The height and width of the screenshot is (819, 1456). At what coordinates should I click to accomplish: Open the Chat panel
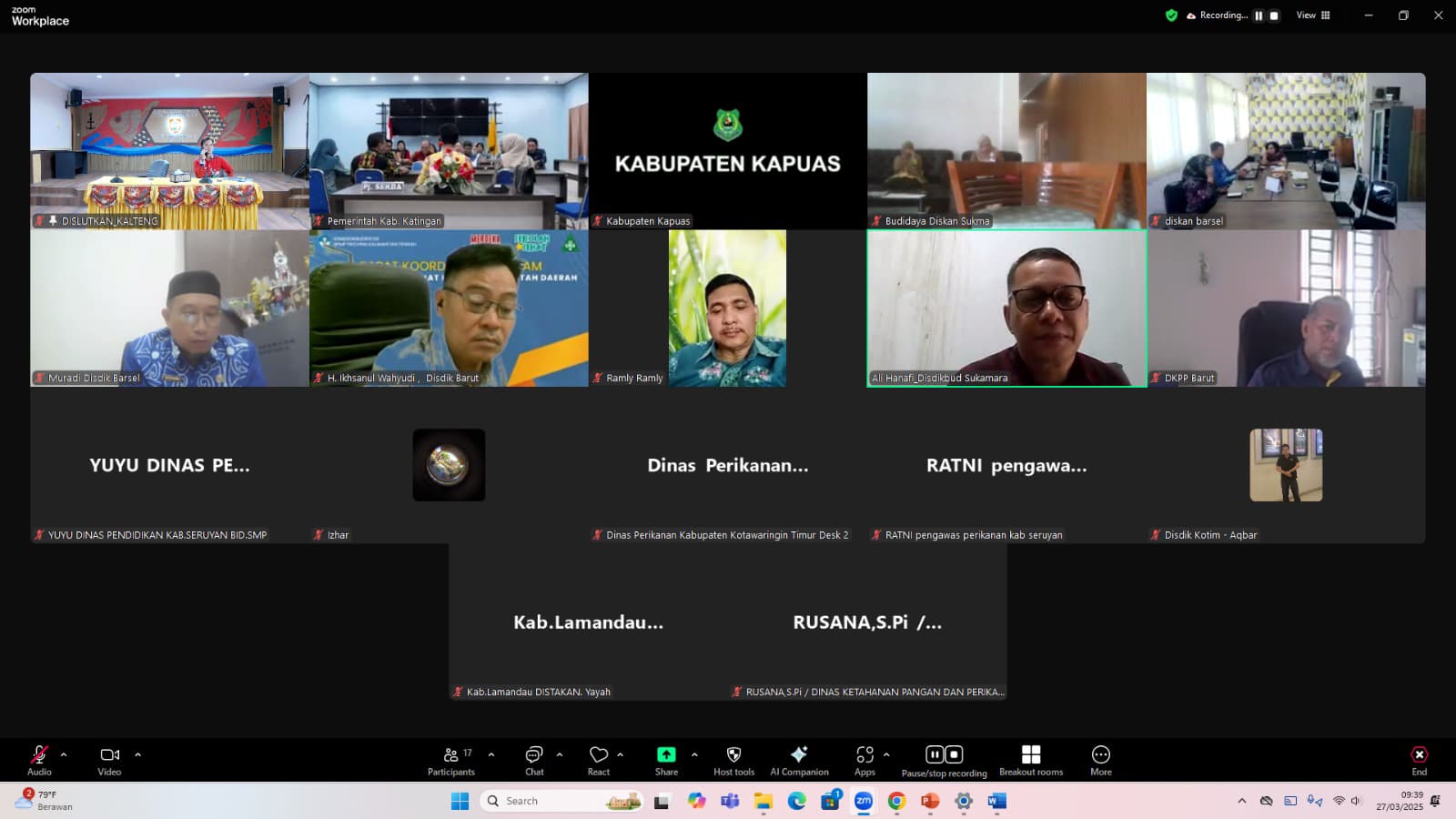coord(534,761)
